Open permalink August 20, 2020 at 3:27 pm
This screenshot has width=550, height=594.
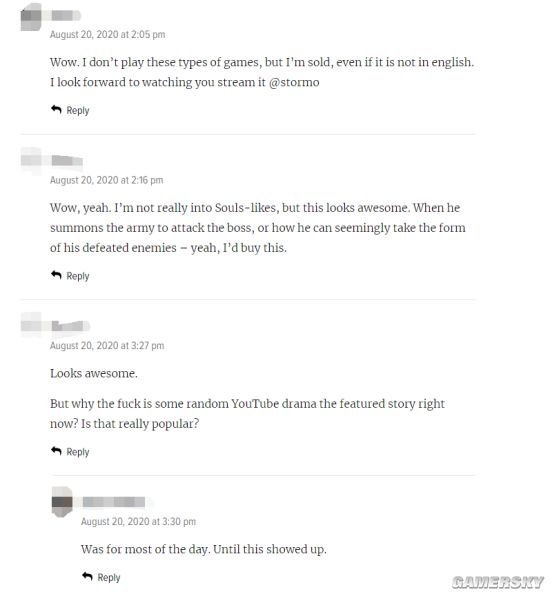107,345
